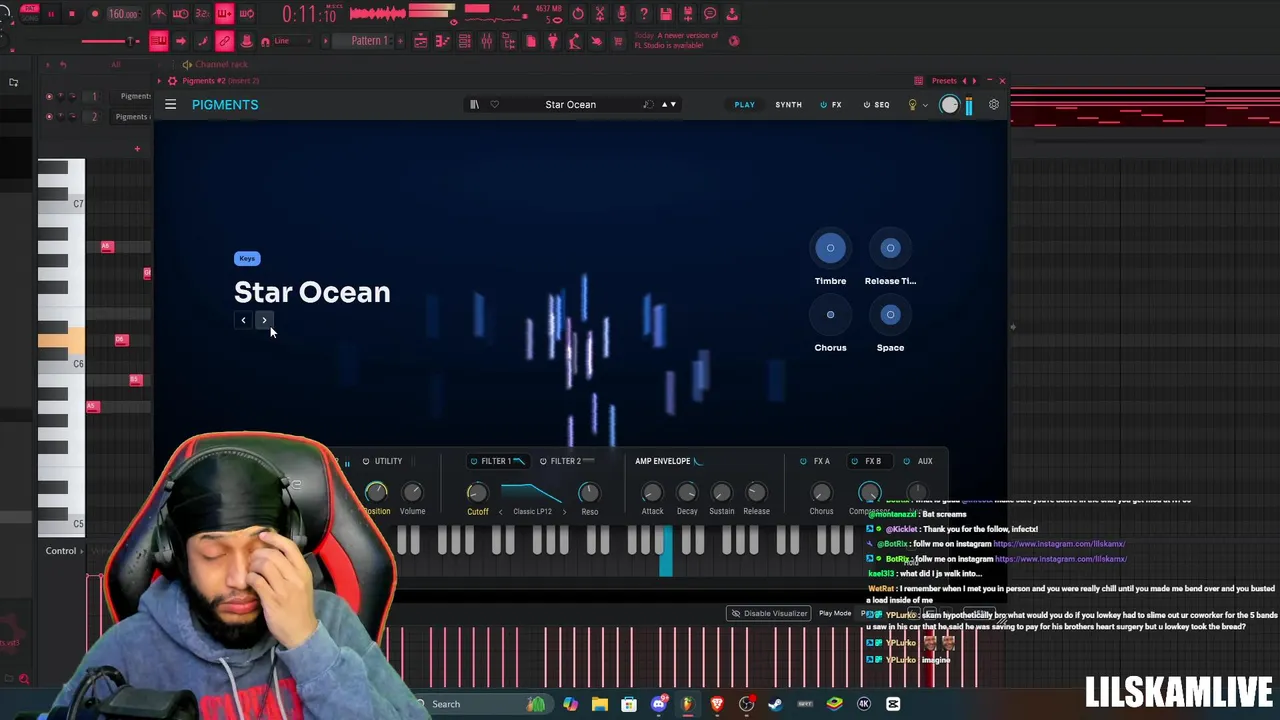Click the Release Time macro knob
The image size is (1280, 720).
point(890,248)
